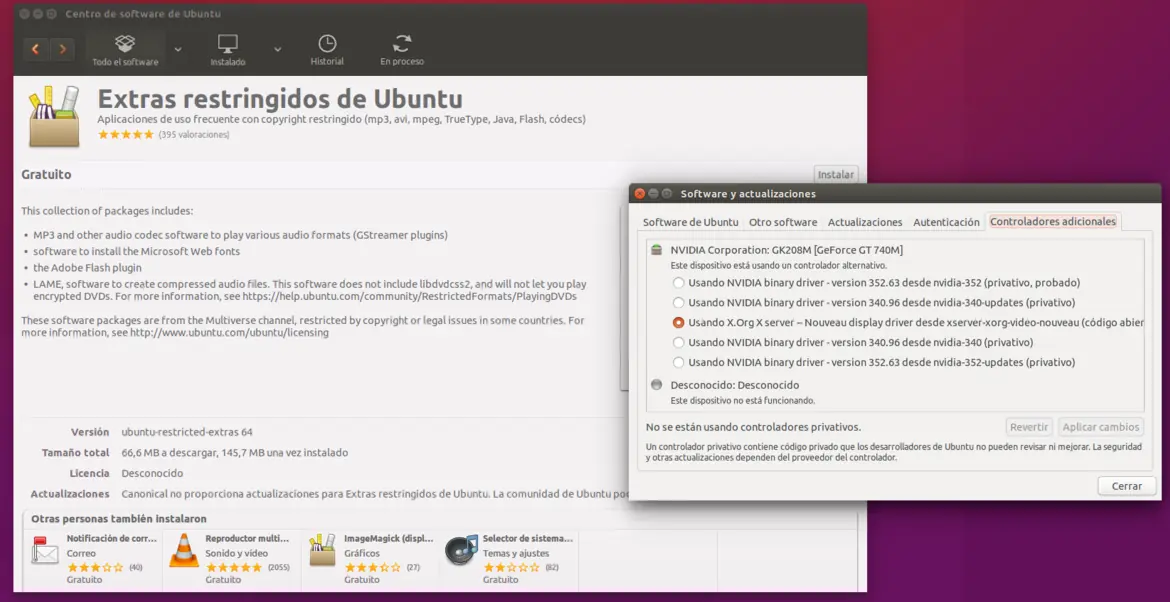The image size is (1170, 602).
Task: Click the five-star rating of Extras restringidos
Action: [x=125, y=135]
